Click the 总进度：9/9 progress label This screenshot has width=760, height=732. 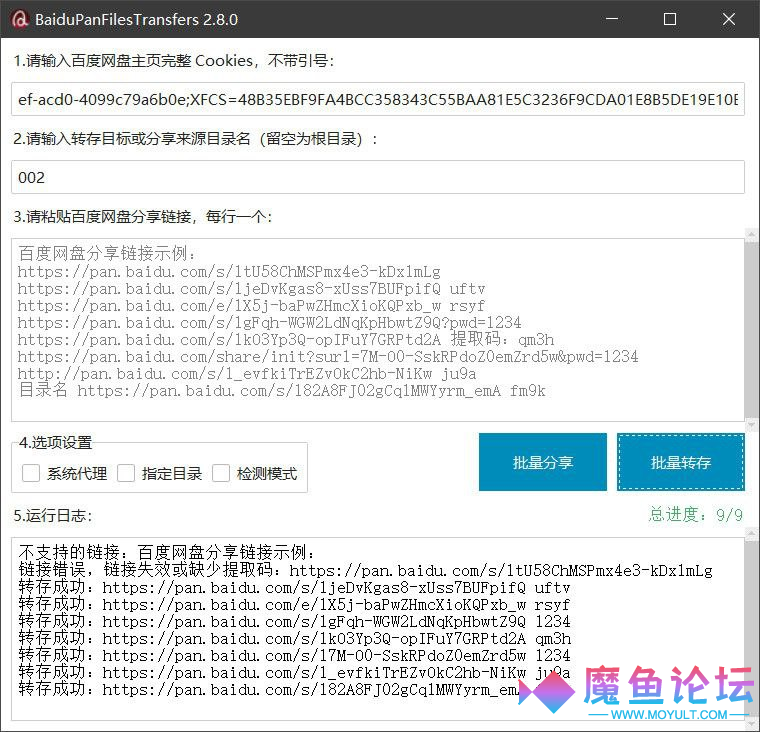(x=696, y=515)
